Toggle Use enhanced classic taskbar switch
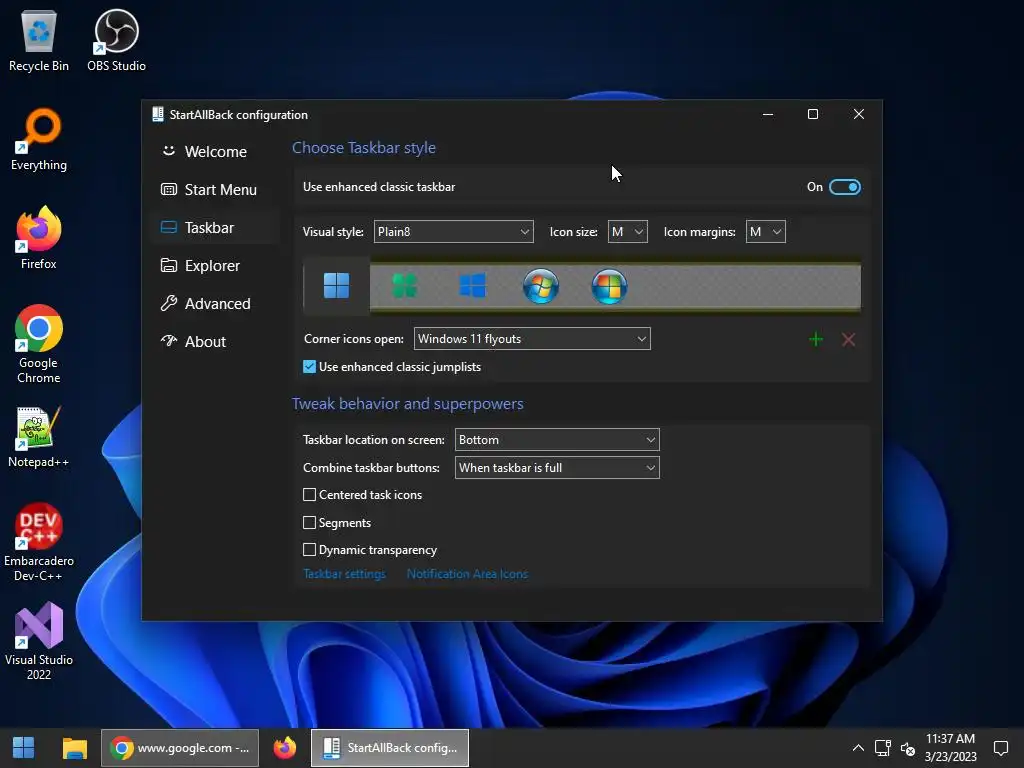This screenshot has height=768, width=1024. (x=844, y=187)
